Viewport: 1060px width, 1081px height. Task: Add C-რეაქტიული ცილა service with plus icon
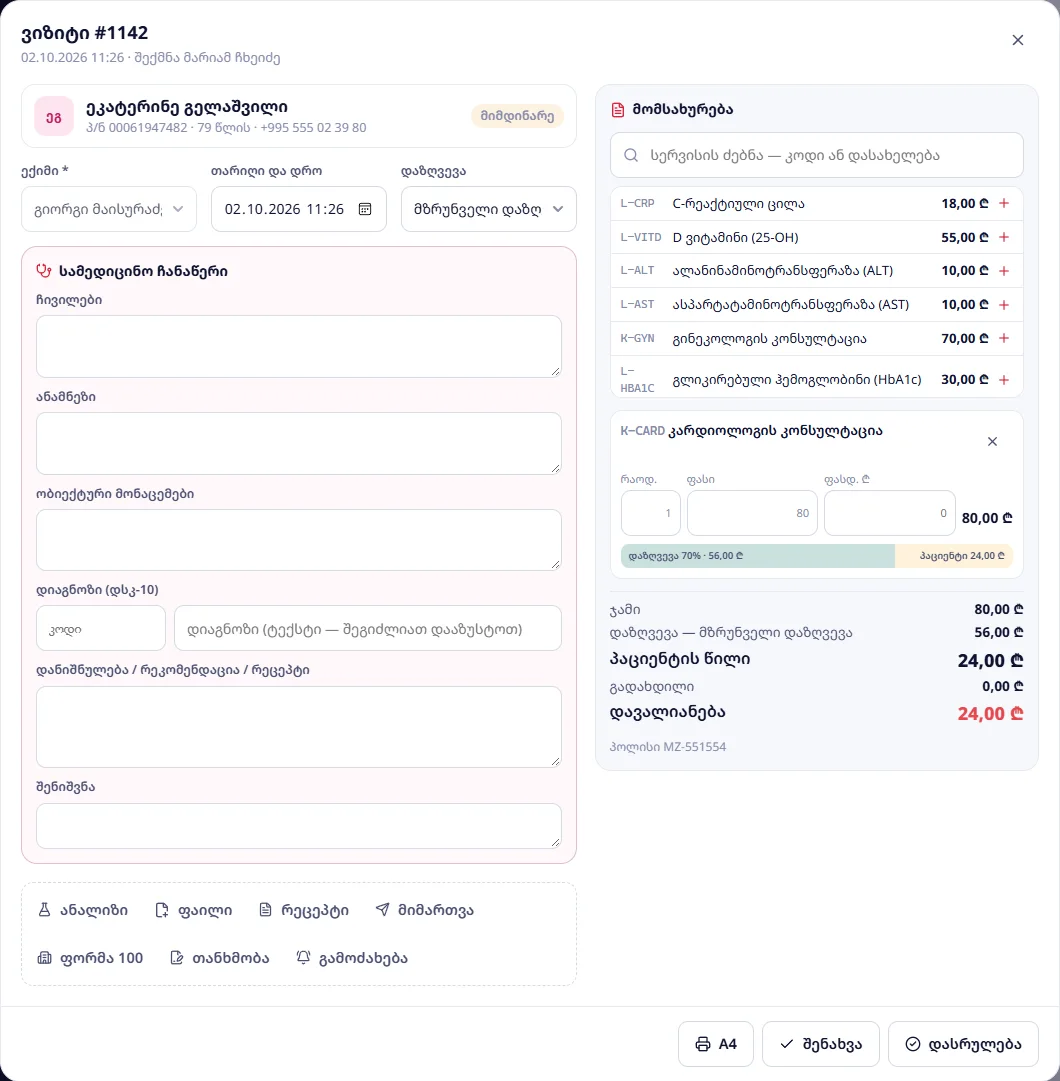click(x=1003, y=203)
